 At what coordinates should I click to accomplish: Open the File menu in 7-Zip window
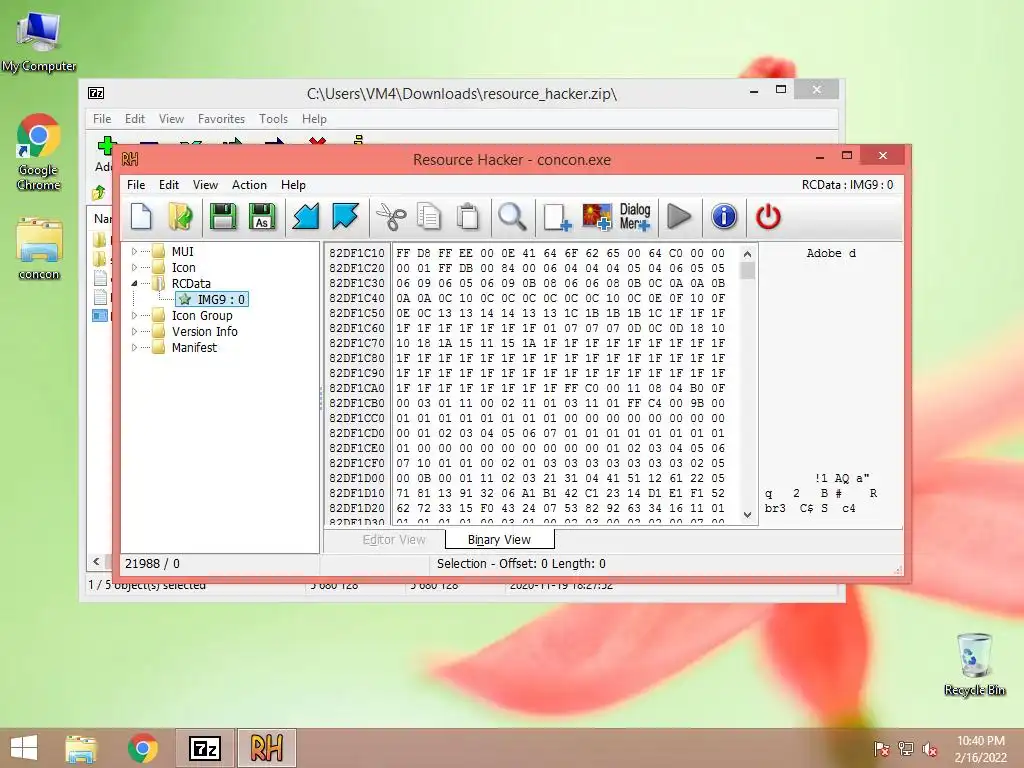click(x=102, y=119)
